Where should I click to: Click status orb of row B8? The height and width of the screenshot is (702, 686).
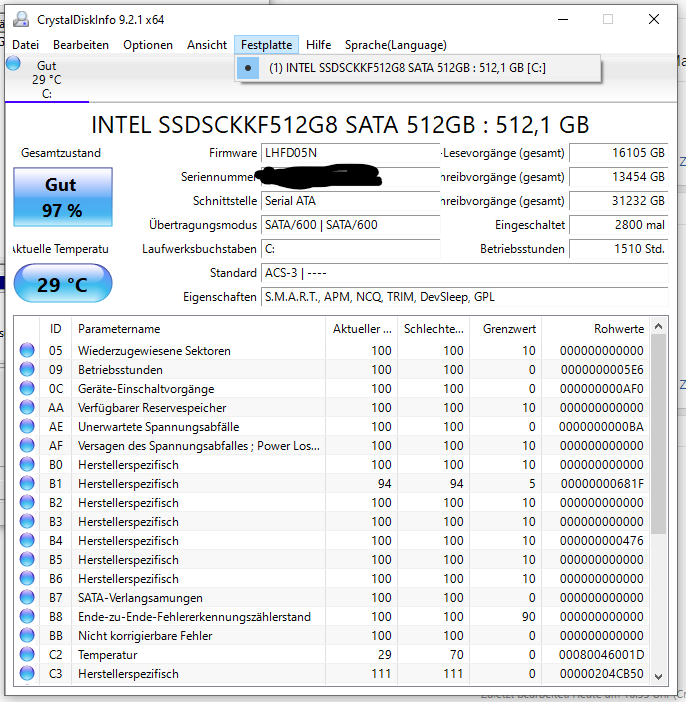coord(27,616)
